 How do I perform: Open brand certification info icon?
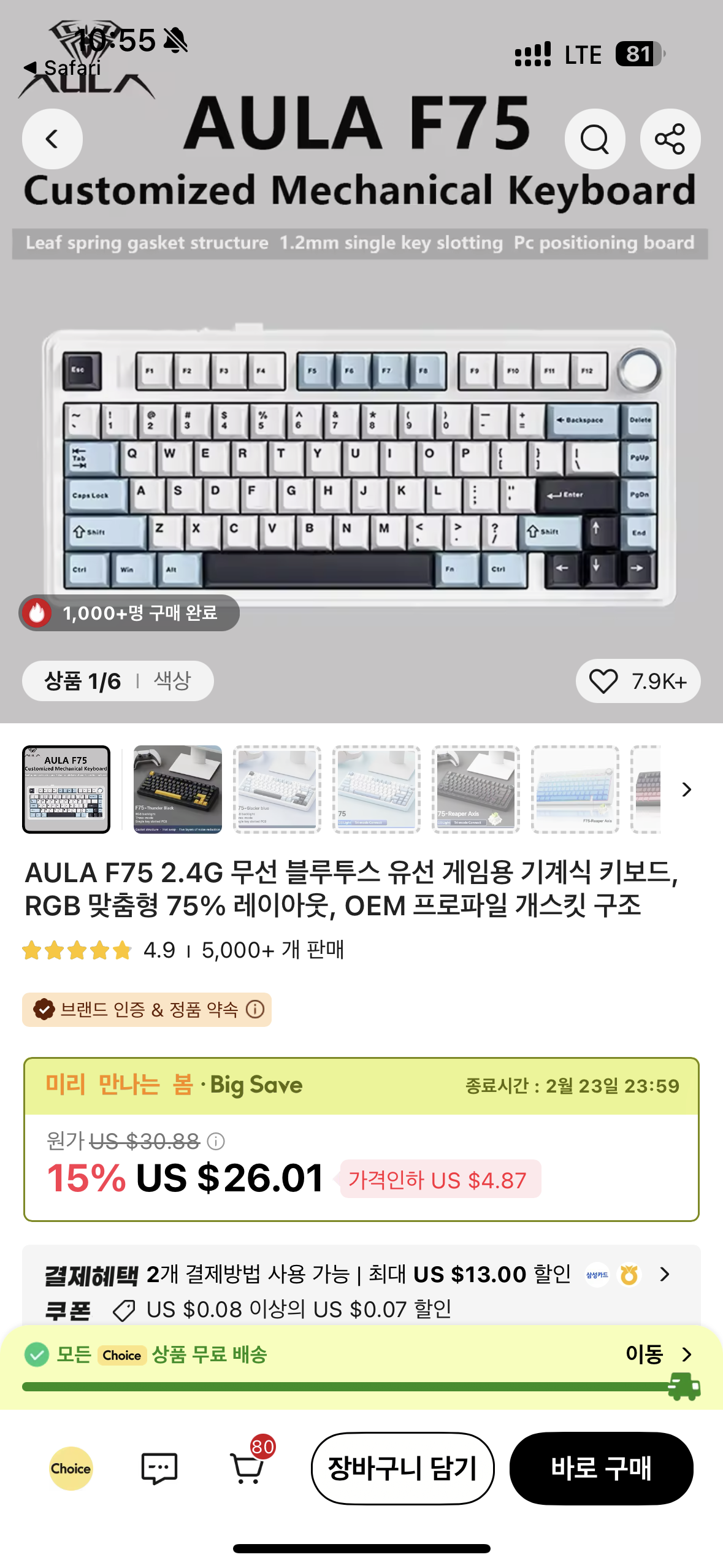255,1009
